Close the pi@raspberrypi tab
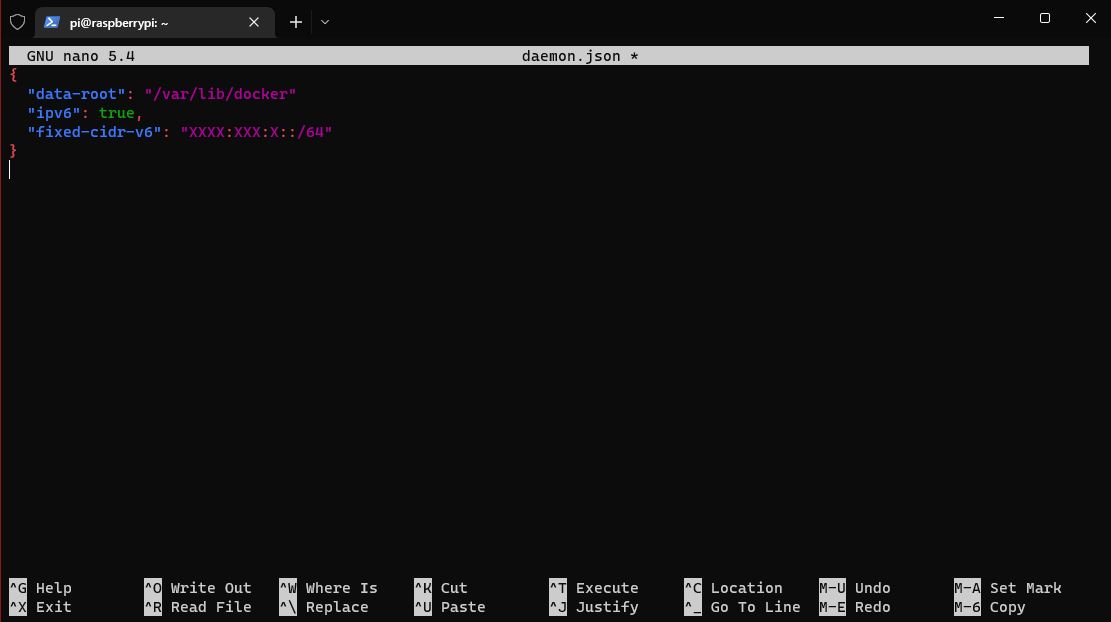 coord(254,23)
